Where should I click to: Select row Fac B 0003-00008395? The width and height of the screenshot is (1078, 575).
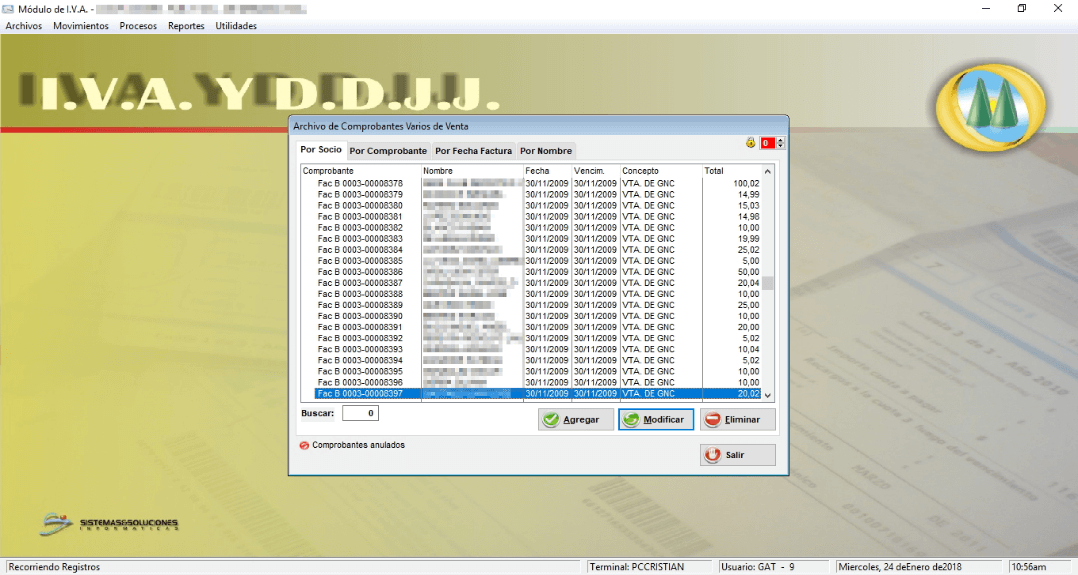(538, 371)
